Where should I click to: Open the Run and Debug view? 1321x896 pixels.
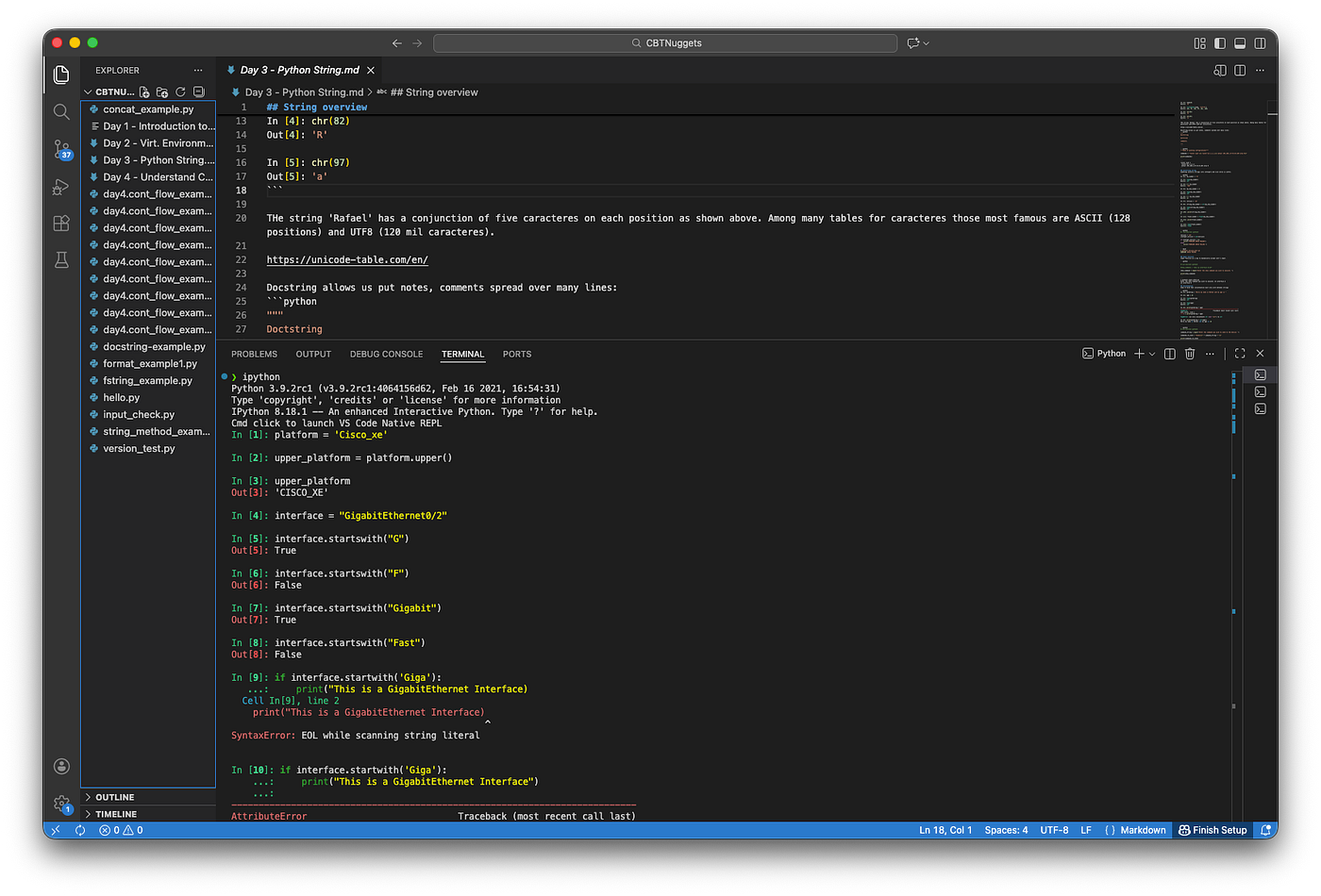click(61, 187)
